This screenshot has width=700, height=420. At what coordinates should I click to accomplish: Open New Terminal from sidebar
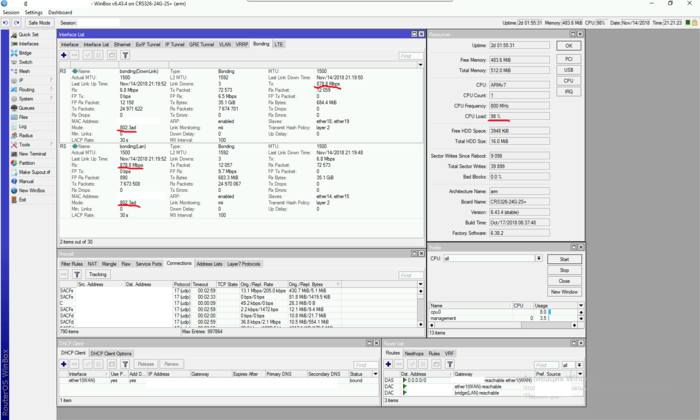(32, 154)
